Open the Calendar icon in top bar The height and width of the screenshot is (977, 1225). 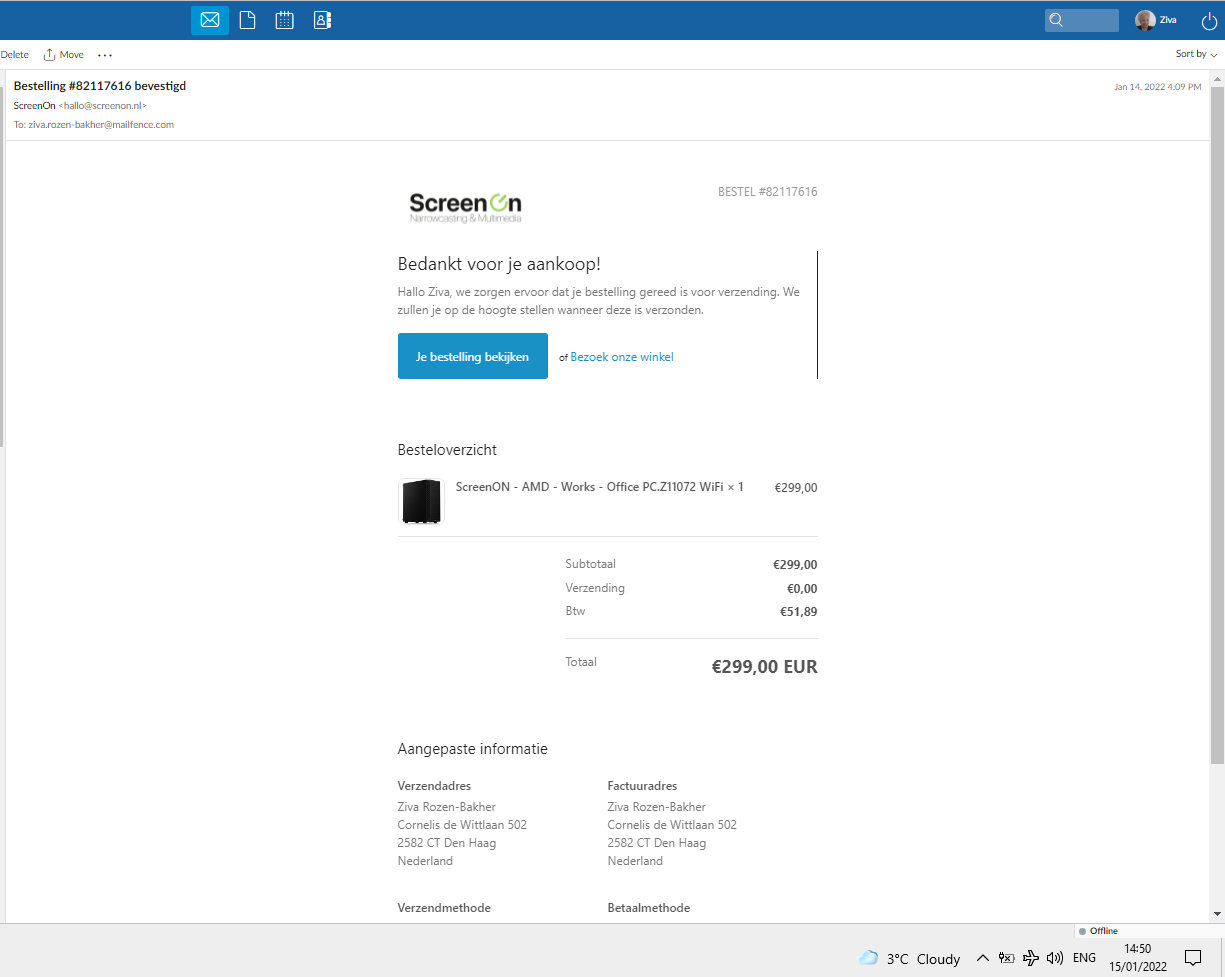click(284, 20)
